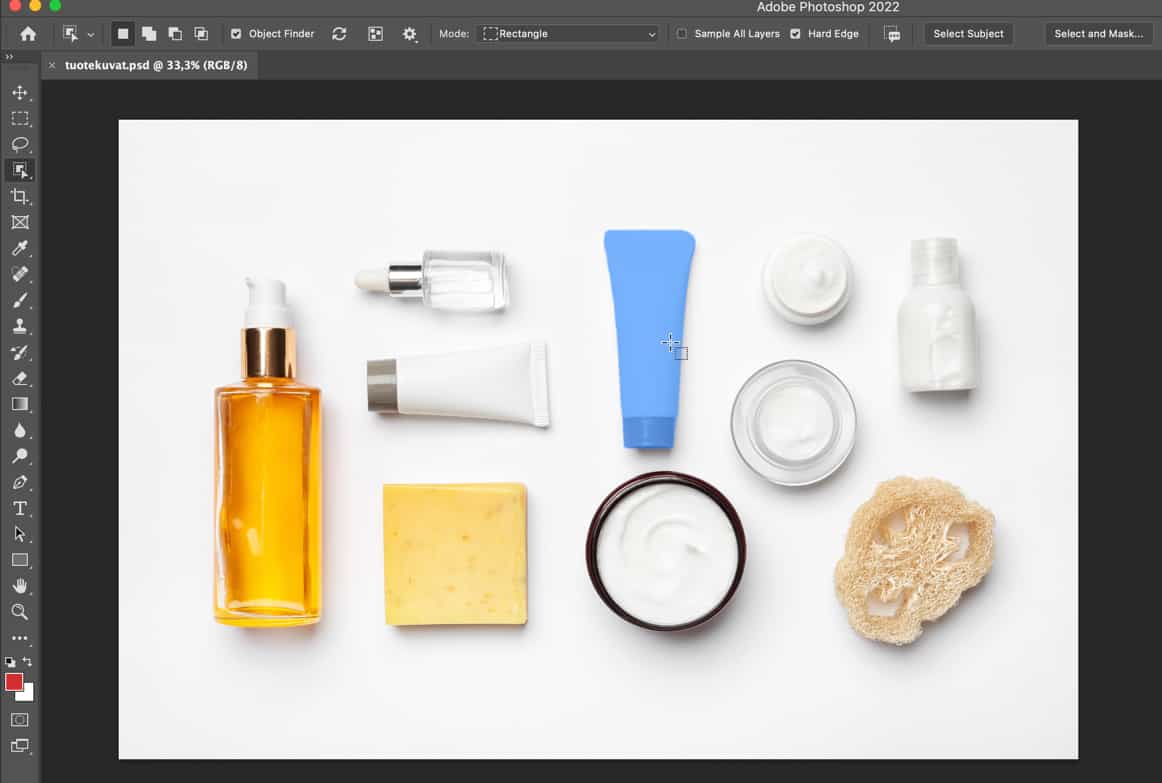Expand the toolbar double-arrow
The height and width of the screenshot is (783, 1162).
pos(9,56)
